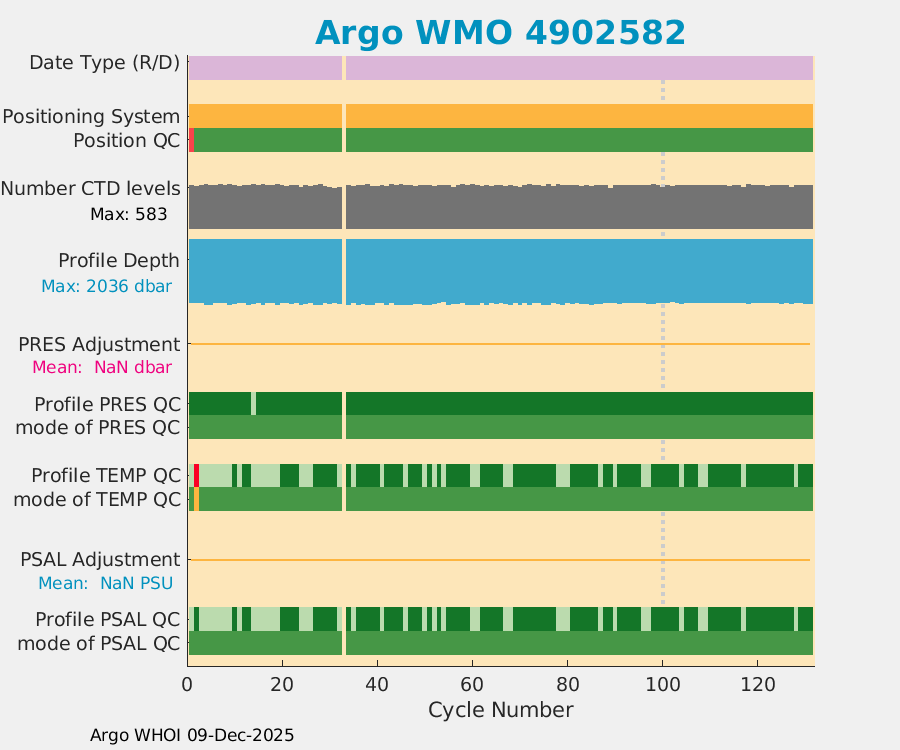Viewport: 900px width, 750px height.
Task: Click the red segment in Profile TEMP QC
Action: pos(197,475)
